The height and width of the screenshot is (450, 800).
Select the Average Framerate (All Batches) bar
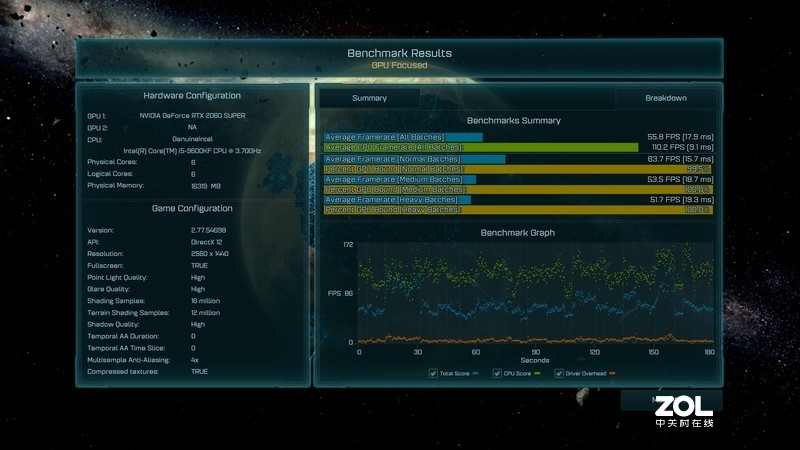403,137
